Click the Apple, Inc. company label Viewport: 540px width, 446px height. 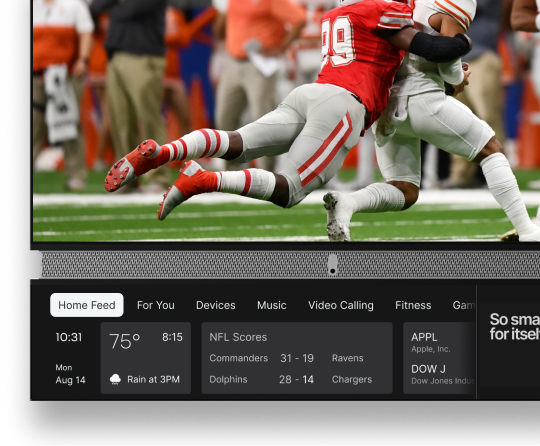pos(430,349)
